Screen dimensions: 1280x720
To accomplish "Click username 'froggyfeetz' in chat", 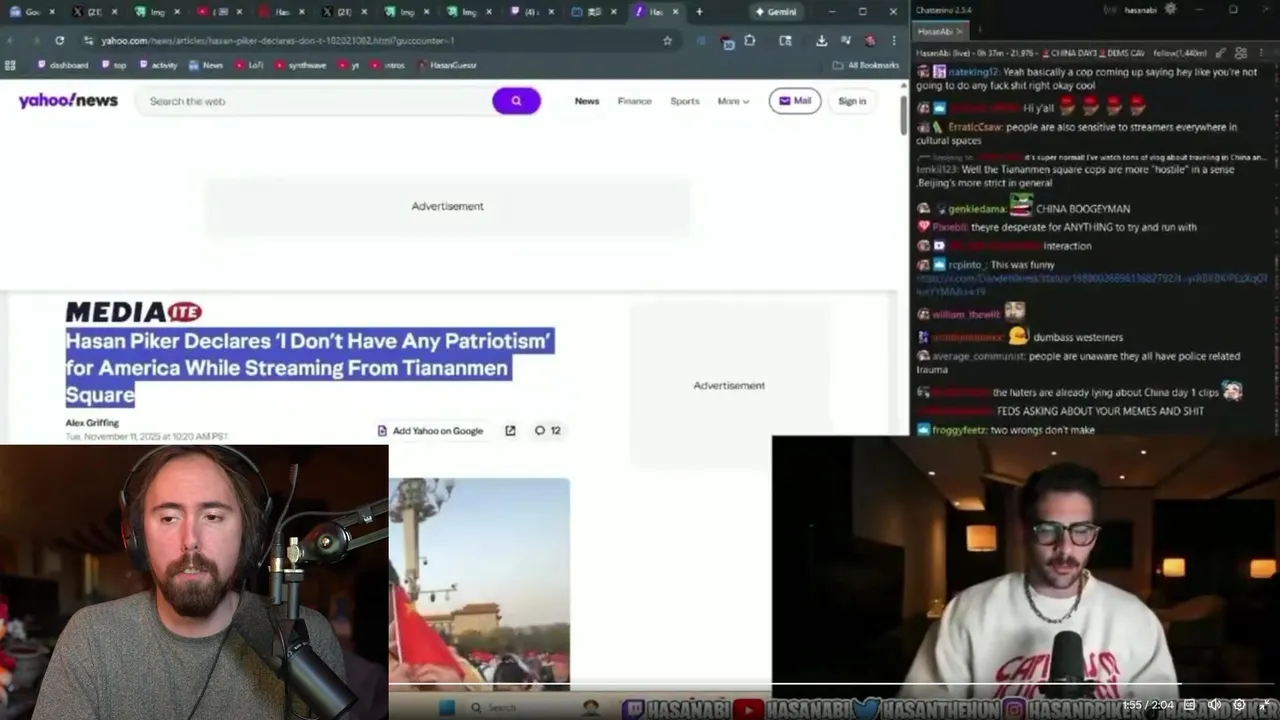I will point(959,430).
